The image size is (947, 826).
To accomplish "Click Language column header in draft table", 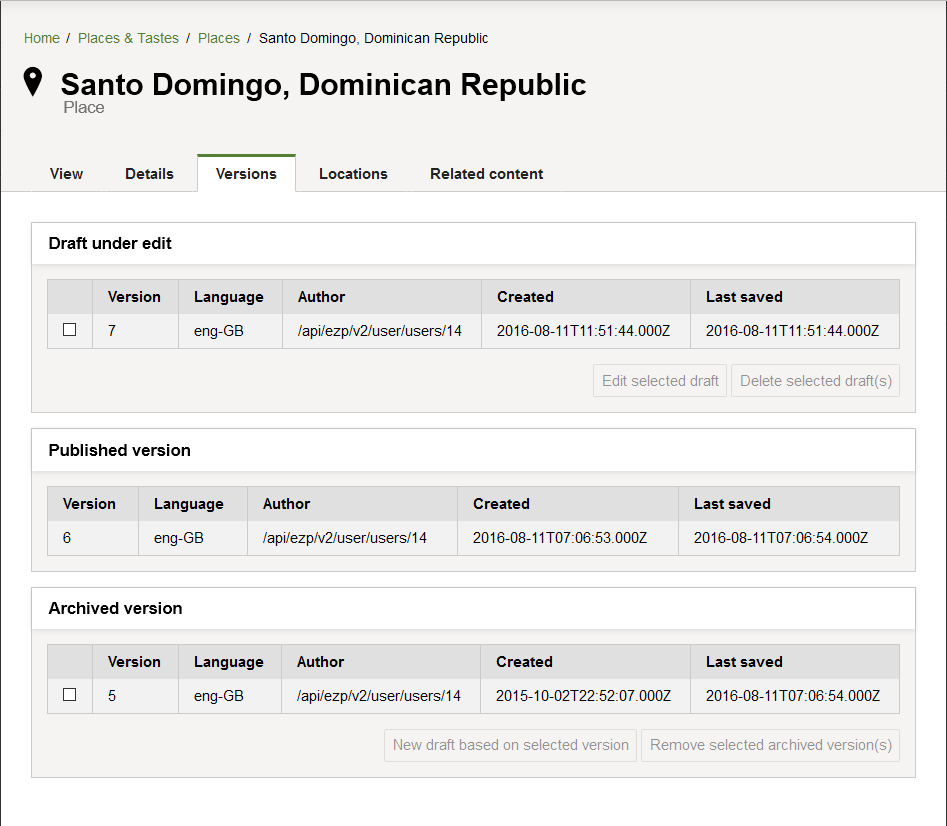I will 229,297.
